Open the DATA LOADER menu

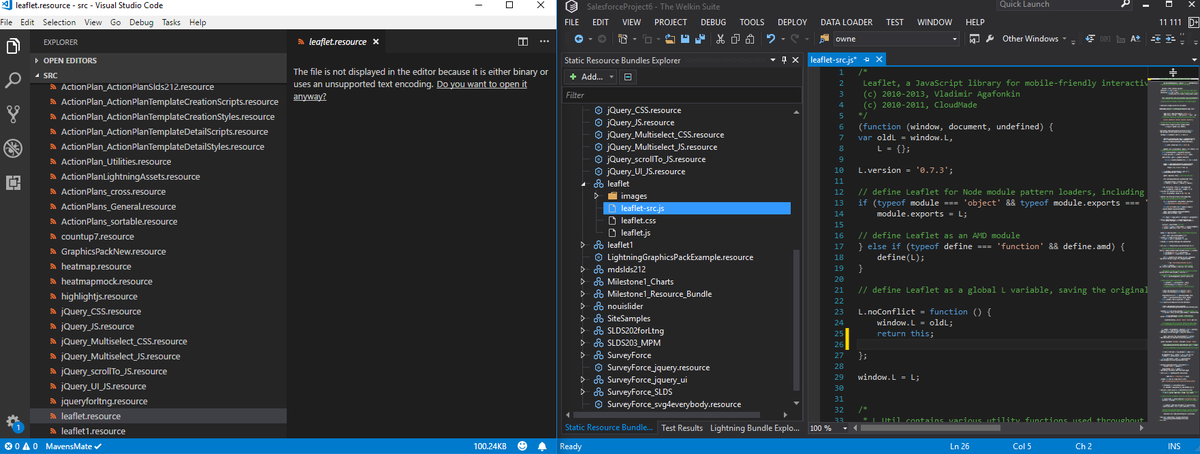pos(846,22)
